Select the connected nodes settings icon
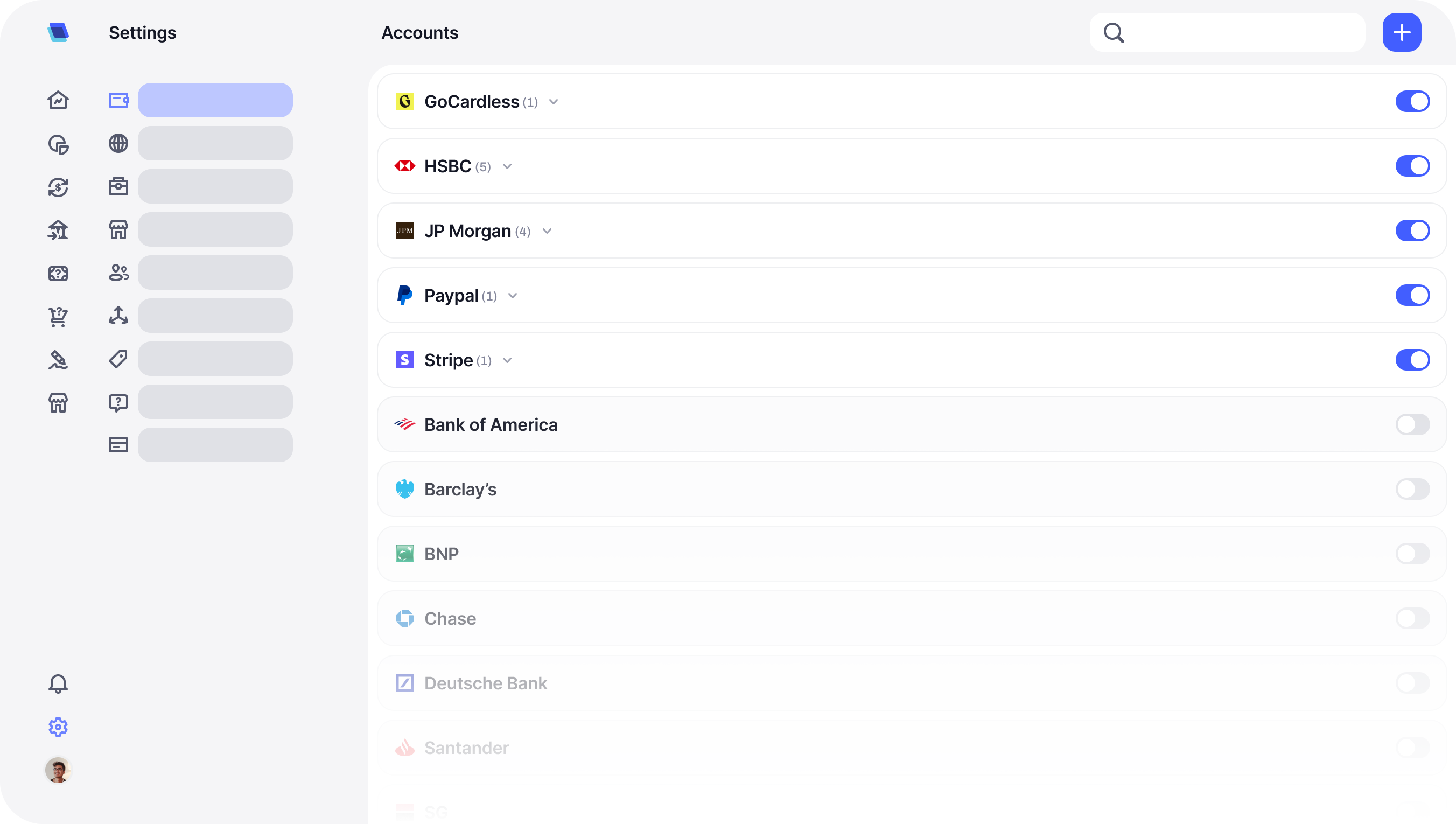Screen dimensions: 1456x824 click(118, 315)
